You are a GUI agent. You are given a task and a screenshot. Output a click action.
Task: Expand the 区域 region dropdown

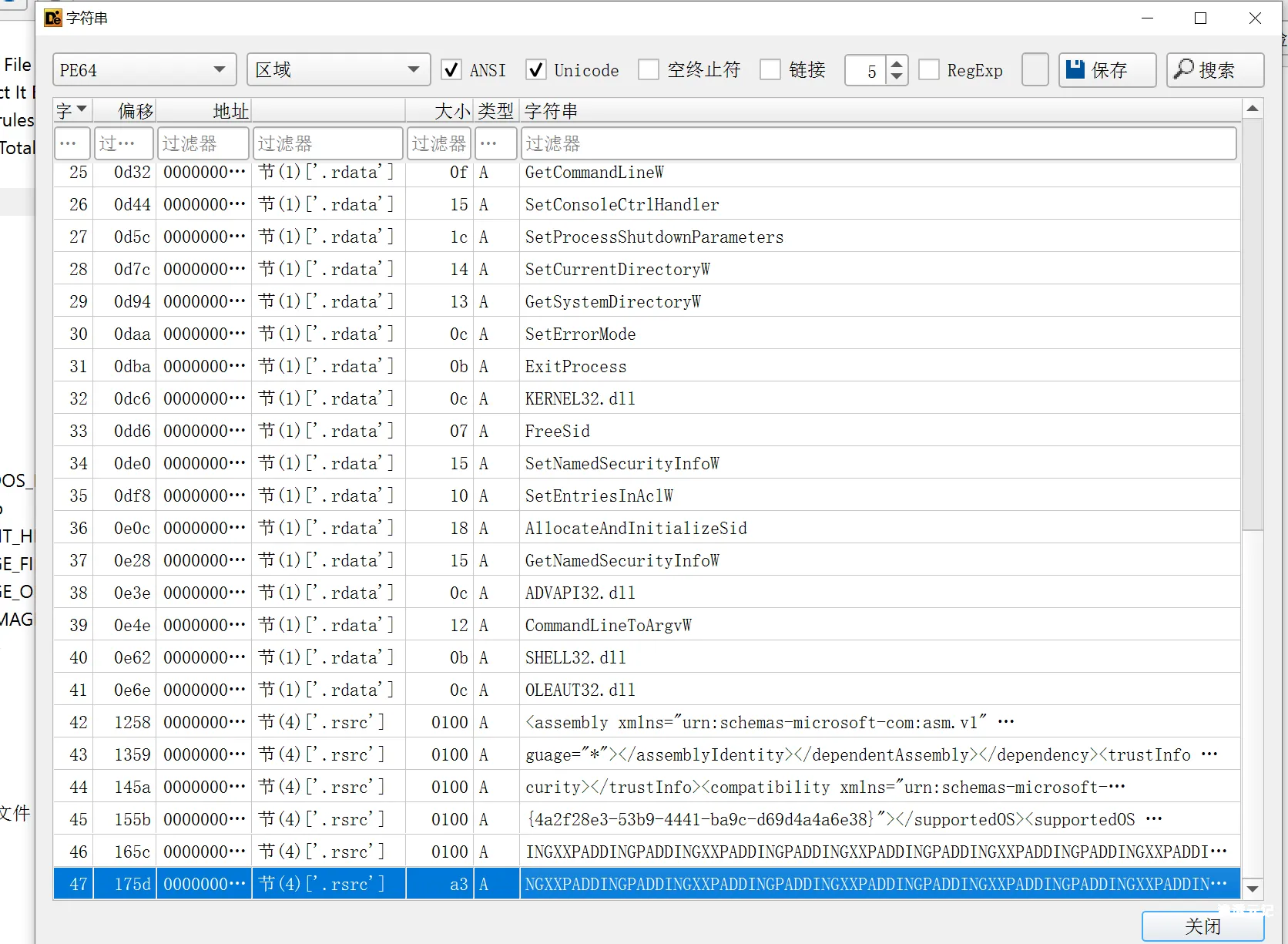coord(338,70)
